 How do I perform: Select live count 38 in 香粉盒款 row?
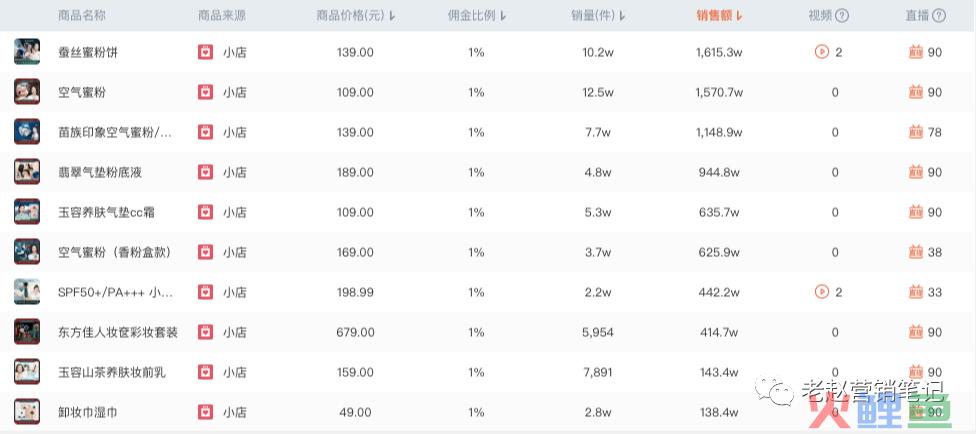pyautogui.click(x=934, y=252)
